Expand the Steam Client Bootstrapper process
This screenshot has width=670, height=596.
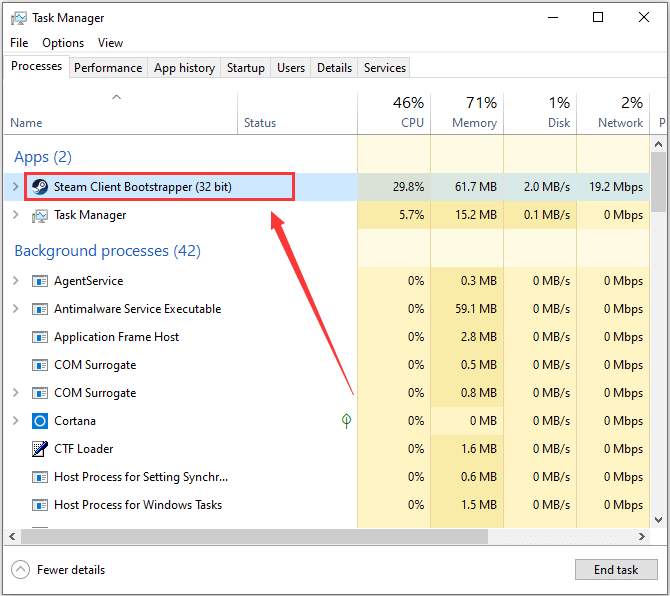[16, 187]
